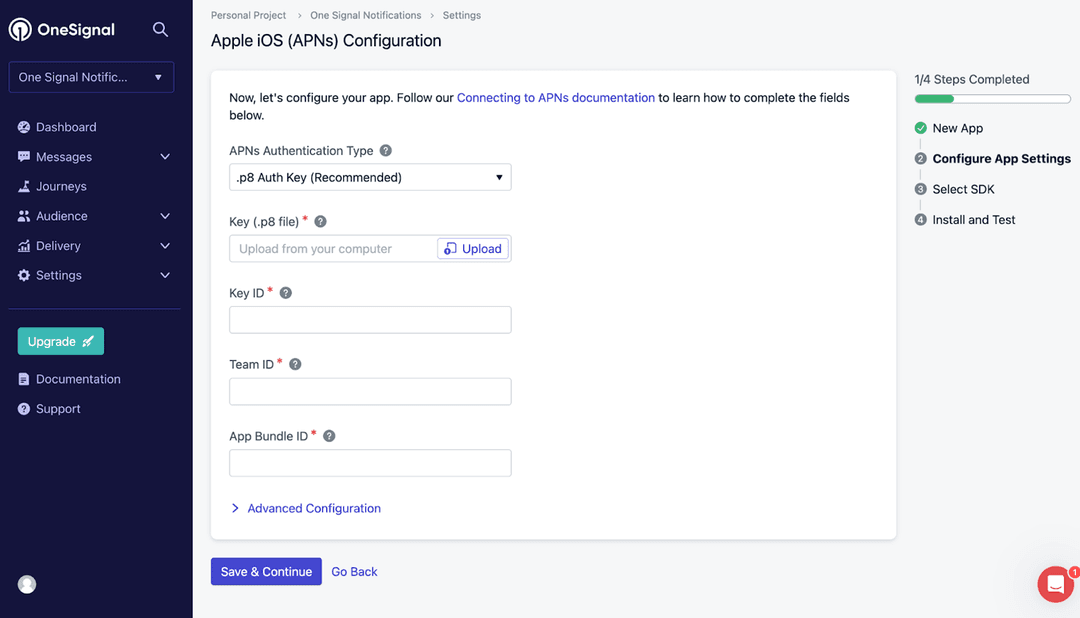Click inside the Team ID input field
The image size is (1080, 618).
370,391
